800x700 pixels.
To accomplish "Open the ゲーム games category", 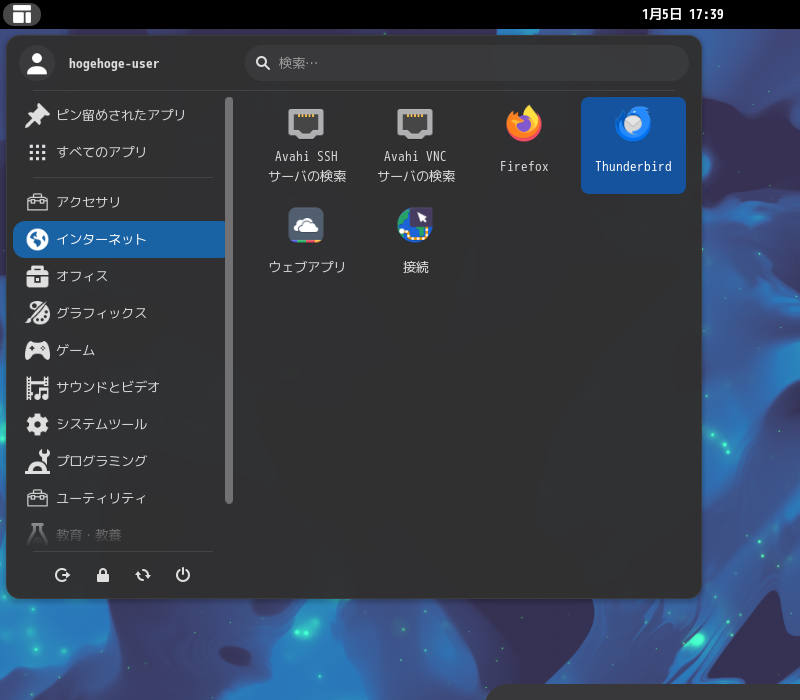I will 119,350.
